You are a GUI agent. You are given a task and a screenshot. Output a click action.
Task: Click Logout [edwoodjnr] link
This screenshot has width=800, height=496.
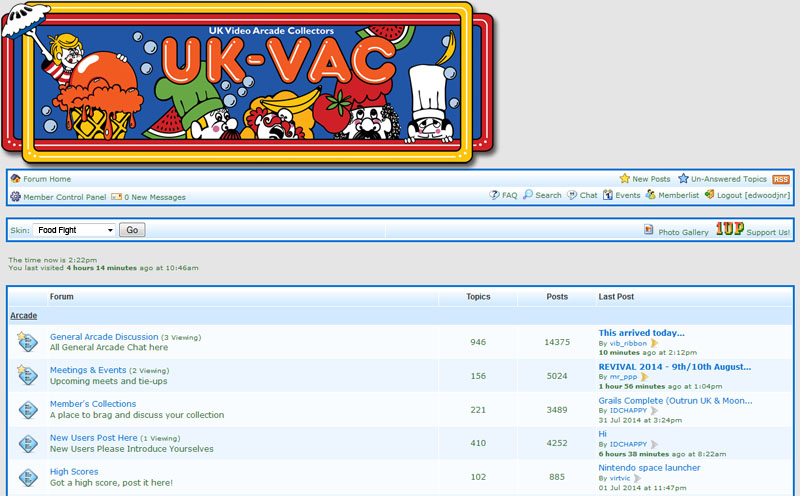[x=754, y=195]
